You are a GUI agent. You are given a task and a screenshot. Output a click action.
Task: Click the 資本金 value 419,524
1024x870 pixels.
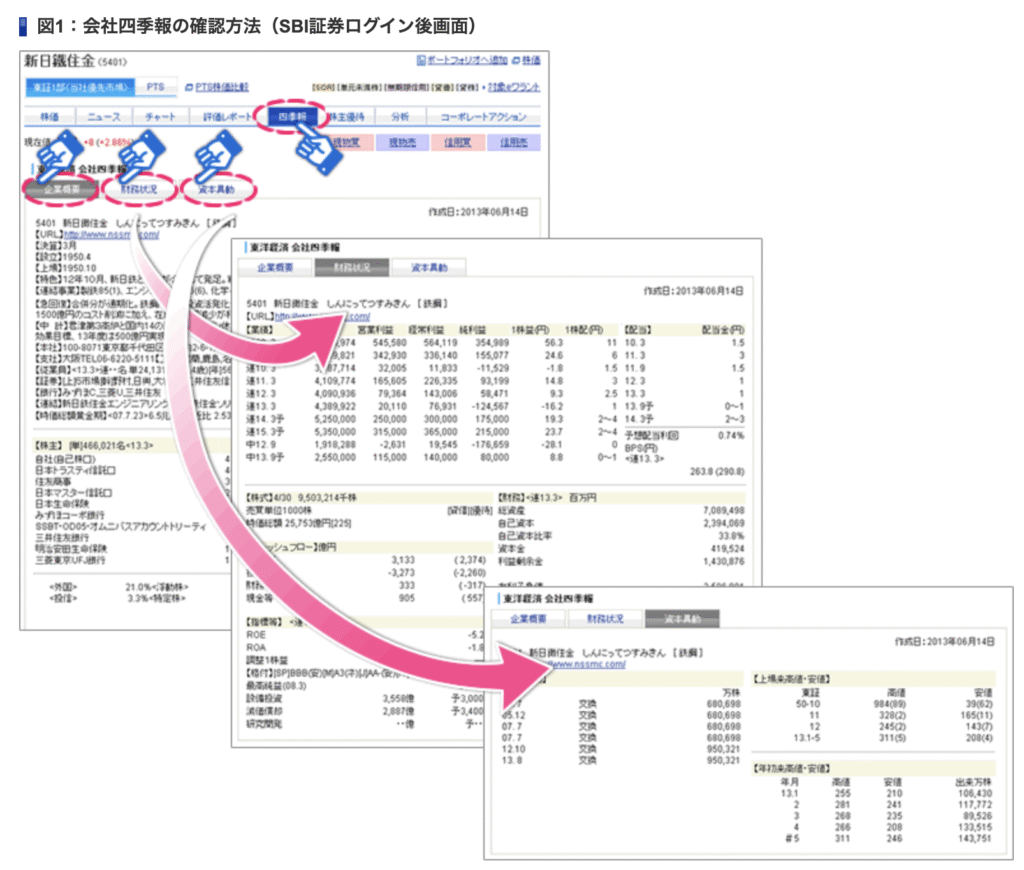pos(728,549)
